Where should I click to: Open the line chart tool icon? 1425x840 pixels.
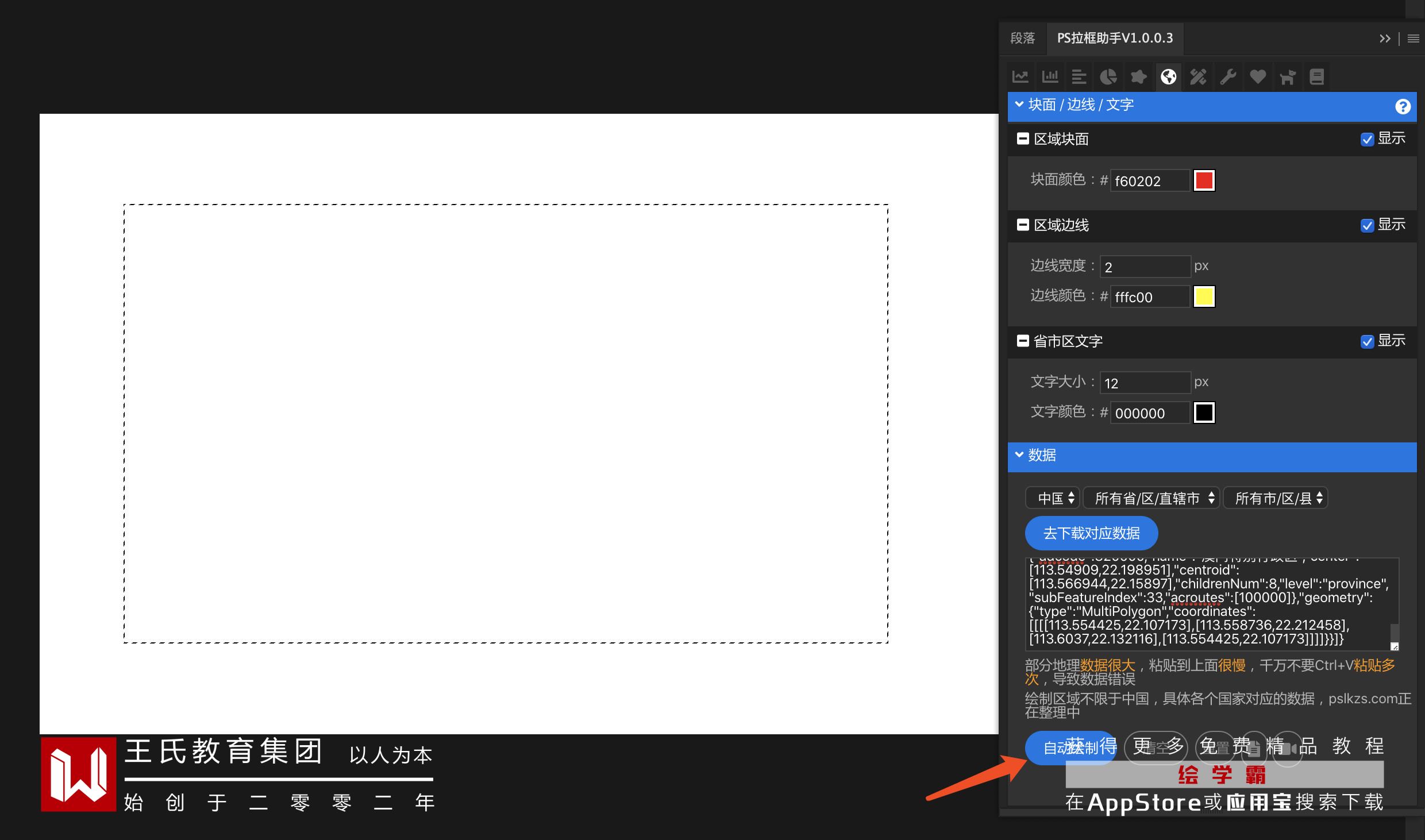click(1020, 76)
